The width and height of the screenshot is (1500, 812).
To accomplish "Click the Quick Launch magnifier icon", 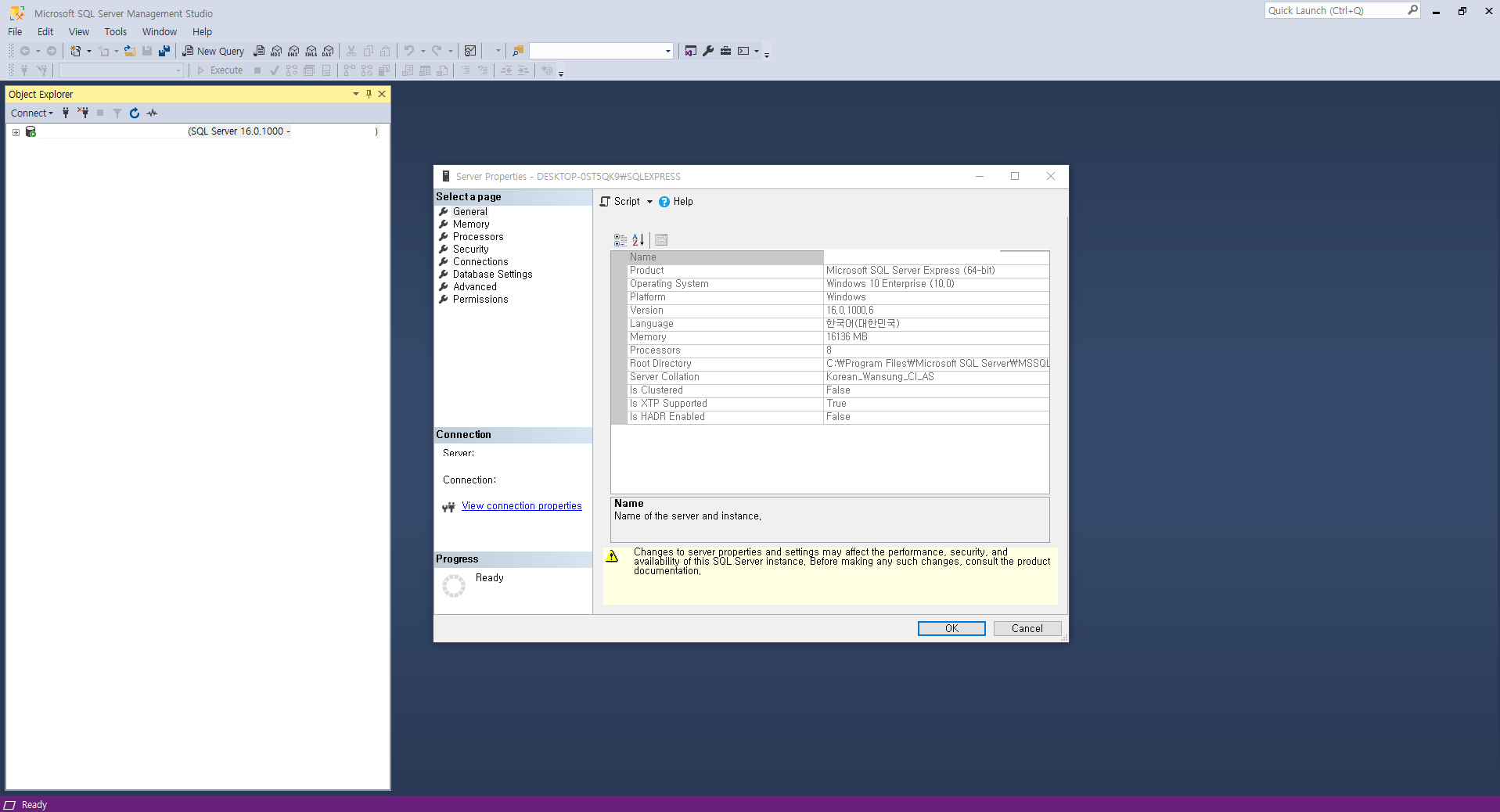I will pos(1412,10).
